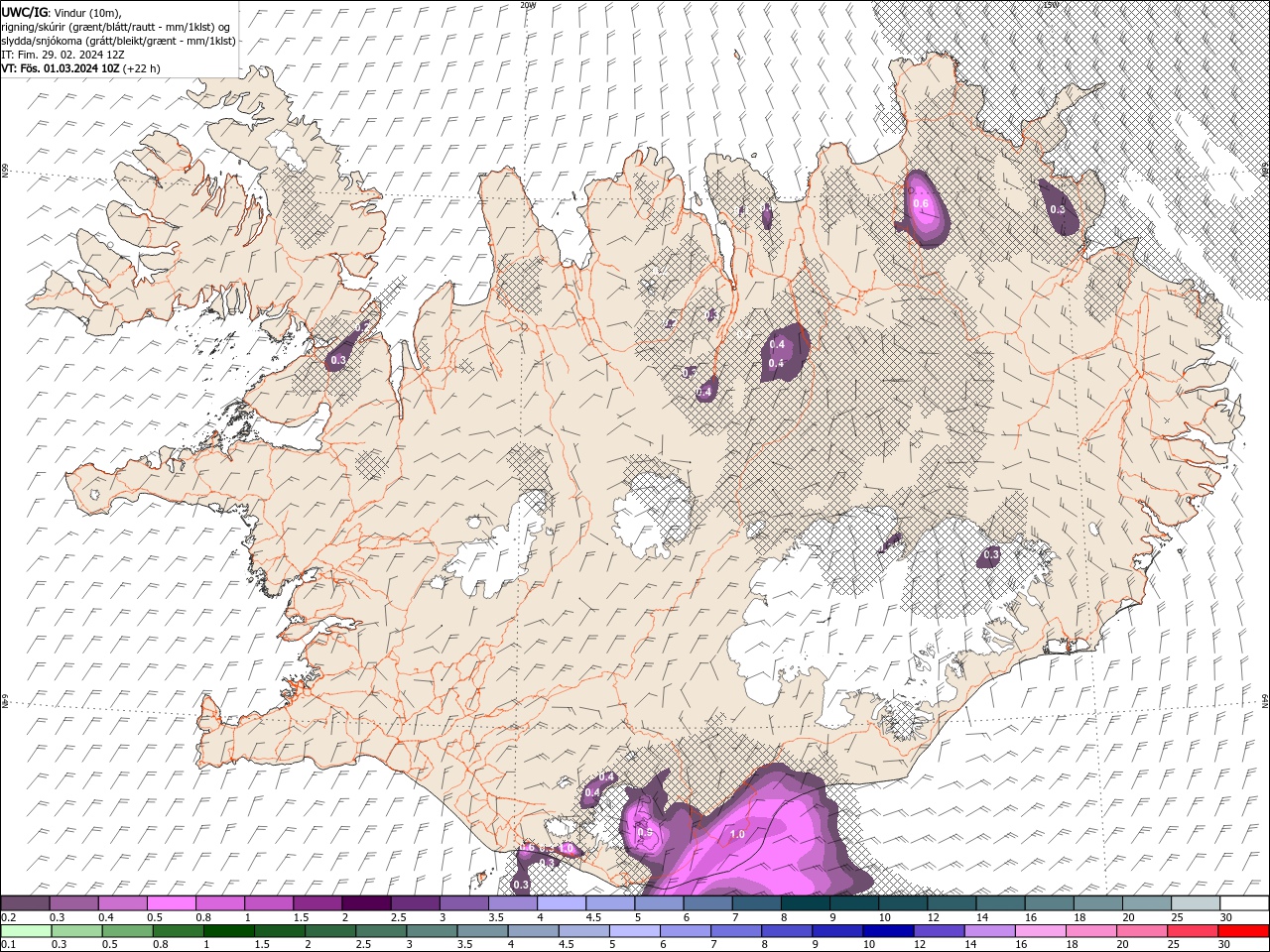The image size is (1270, 952).
Task: Pick the 0.5 green swatch in the bottom rain legend
Action: (x=127, y=931)
